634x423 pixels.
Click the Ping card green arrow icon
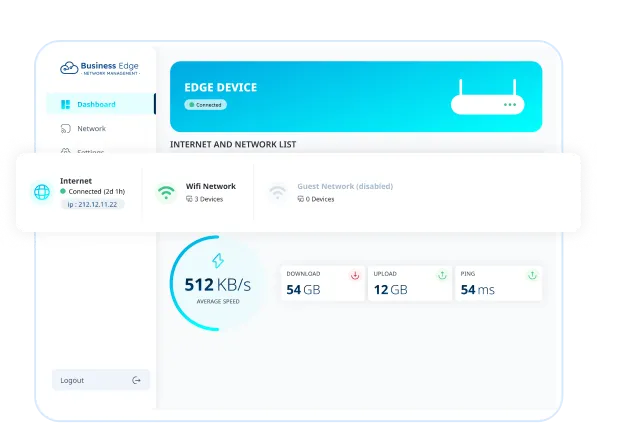[x=532, y=275]
